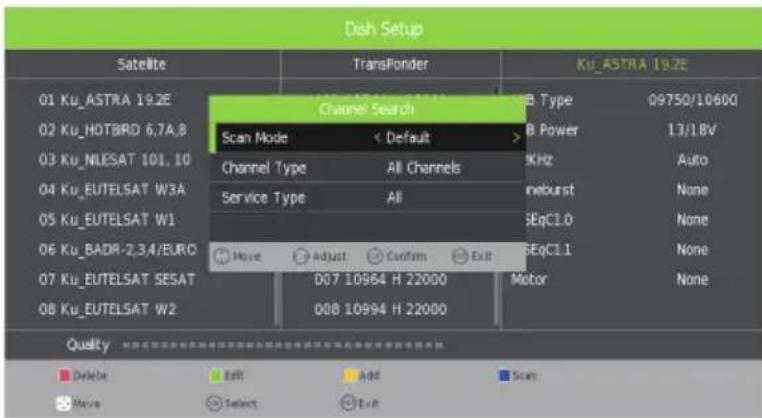This screenshot has height=418, width=762.
Task: Select the Service Type row
Action: click(367, 198)
